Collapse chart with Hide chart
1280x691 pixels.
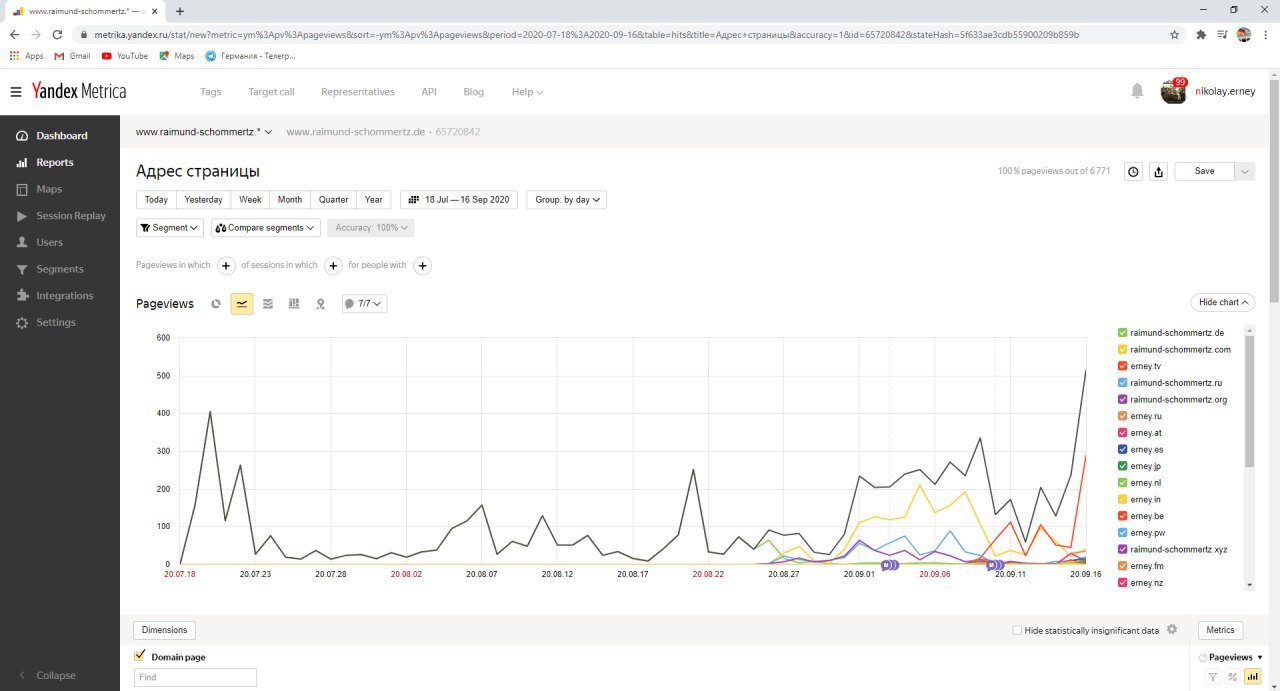click(x=1222, y=302)
